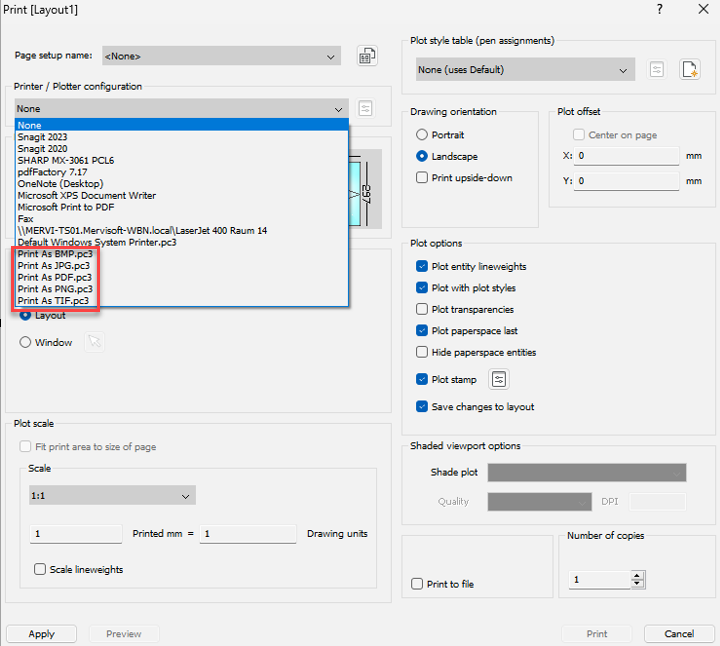Click the Apply button
This screenshot has height=646, width=720.
coord(41,634)
